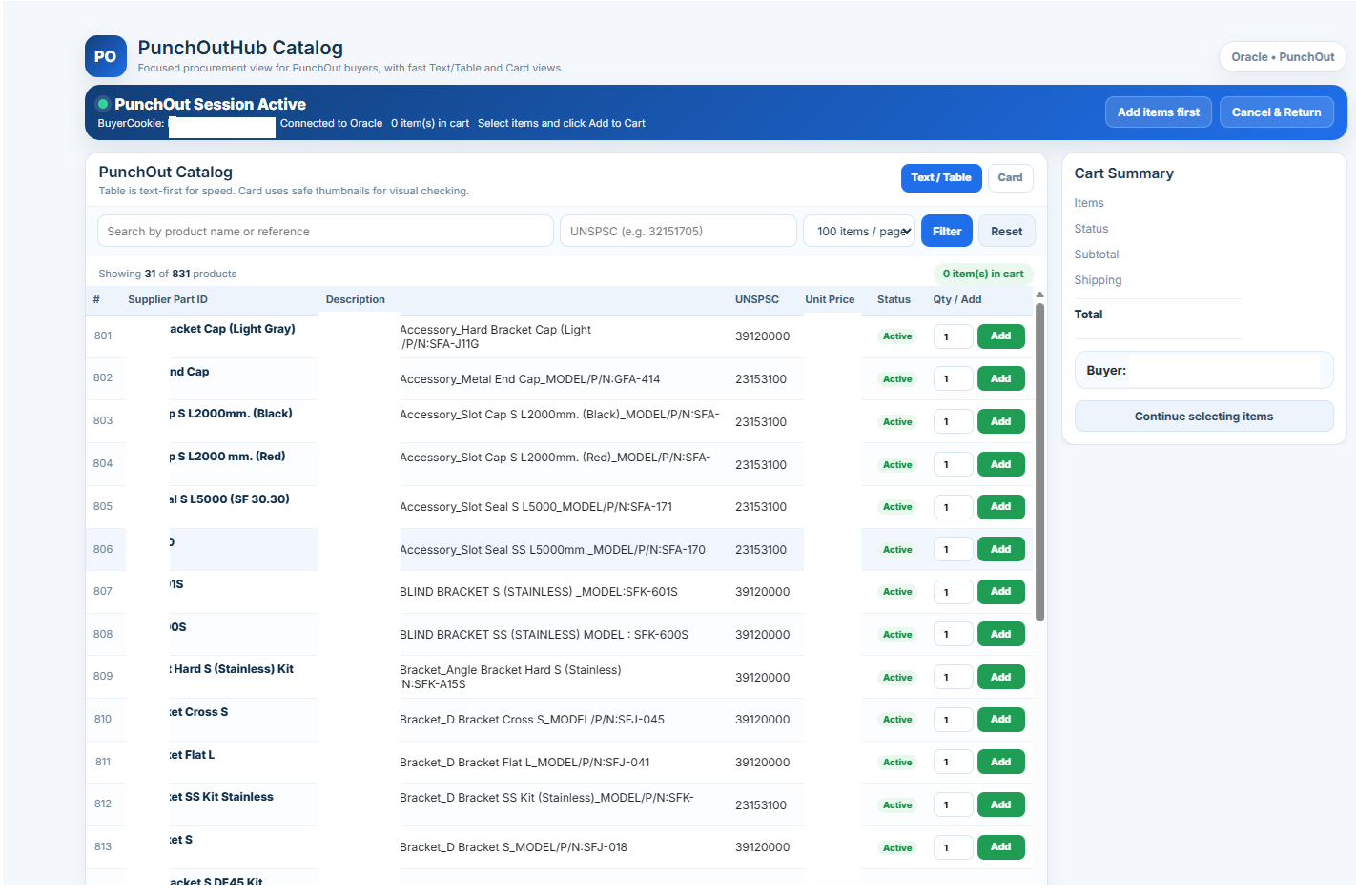This screenshot has height=896, width=1356.
Task: Add item 806 Slot Seal SS to cart
Action: click(1000, 549)
